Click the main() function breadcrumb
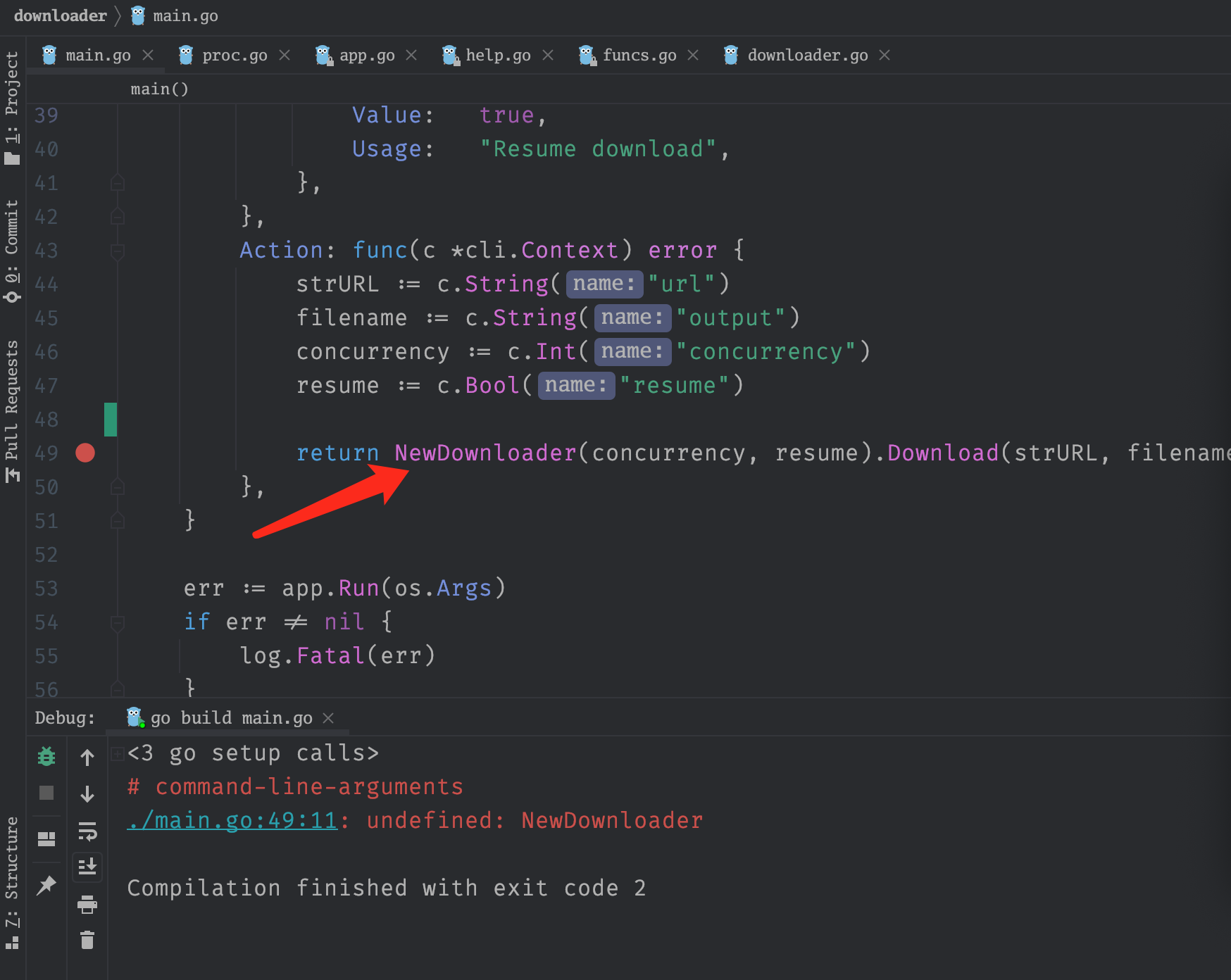This screenshot has width=1231, height=980. tap(159, 89)
